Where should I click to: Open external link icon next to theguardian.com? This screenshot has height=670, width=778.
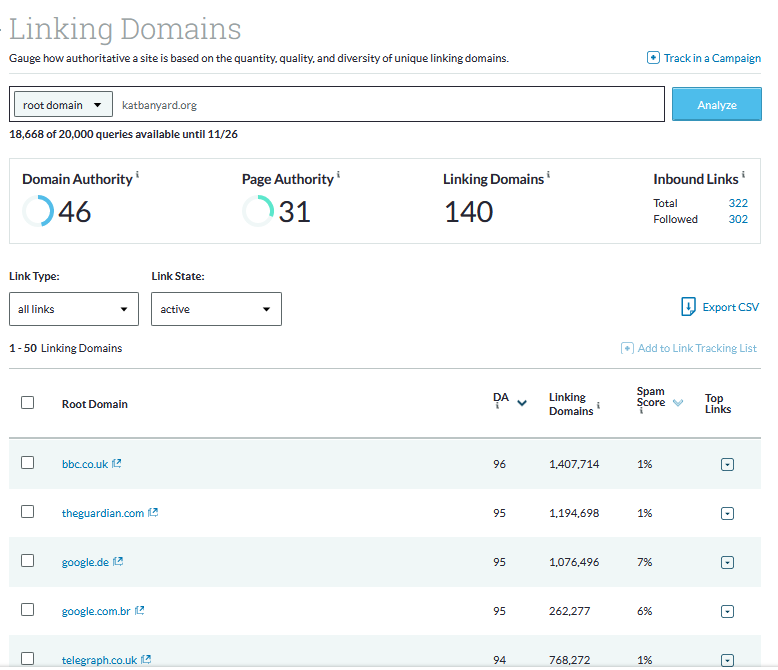[153, 512]
